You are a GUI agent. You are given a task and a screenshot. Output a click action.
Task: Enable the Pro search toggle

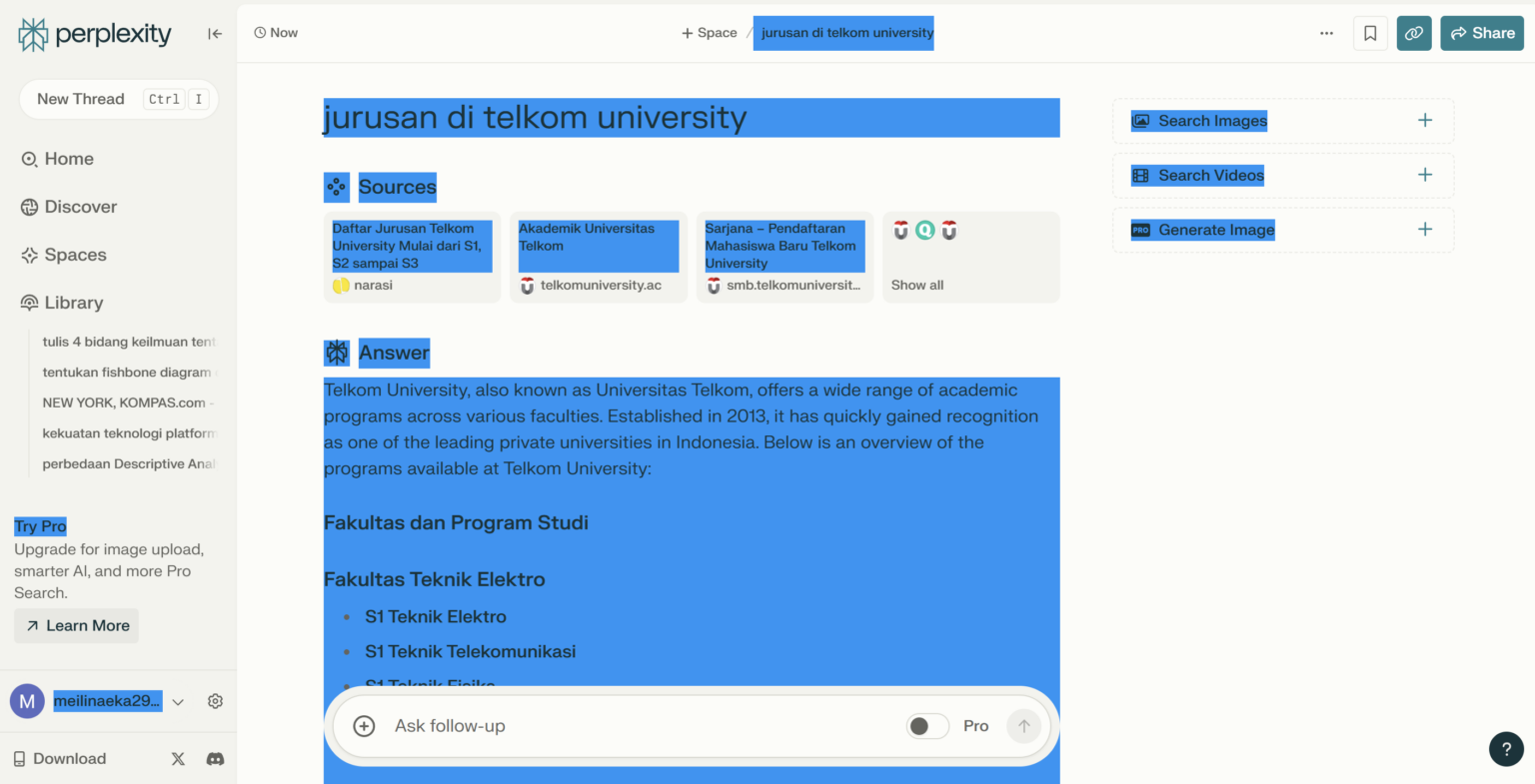tap(927, 726)
